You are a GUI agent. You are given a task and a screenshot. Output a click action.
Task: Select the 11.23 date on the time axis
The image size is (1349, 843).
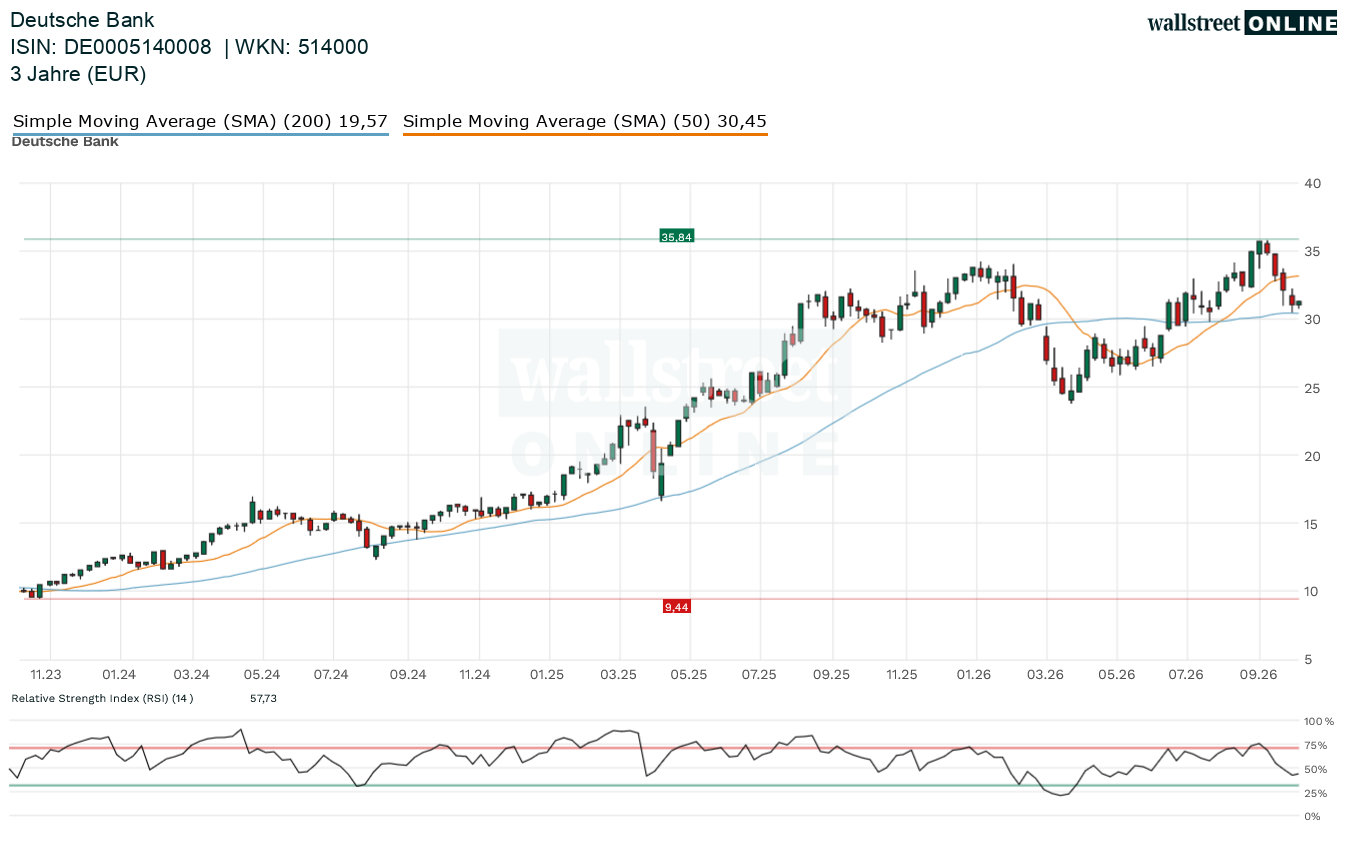pos(46,675)
